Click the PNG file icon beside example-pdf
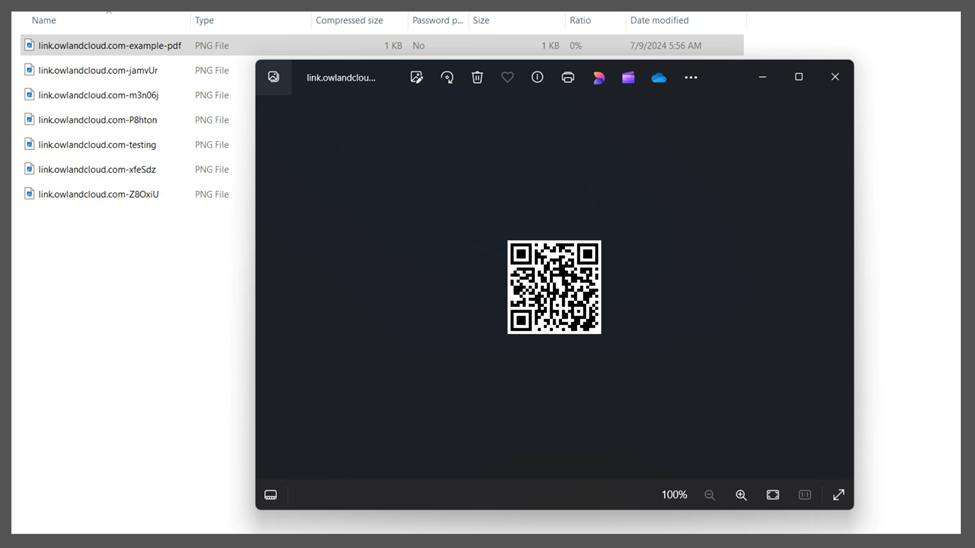975x548 pixels. (29, 45)
